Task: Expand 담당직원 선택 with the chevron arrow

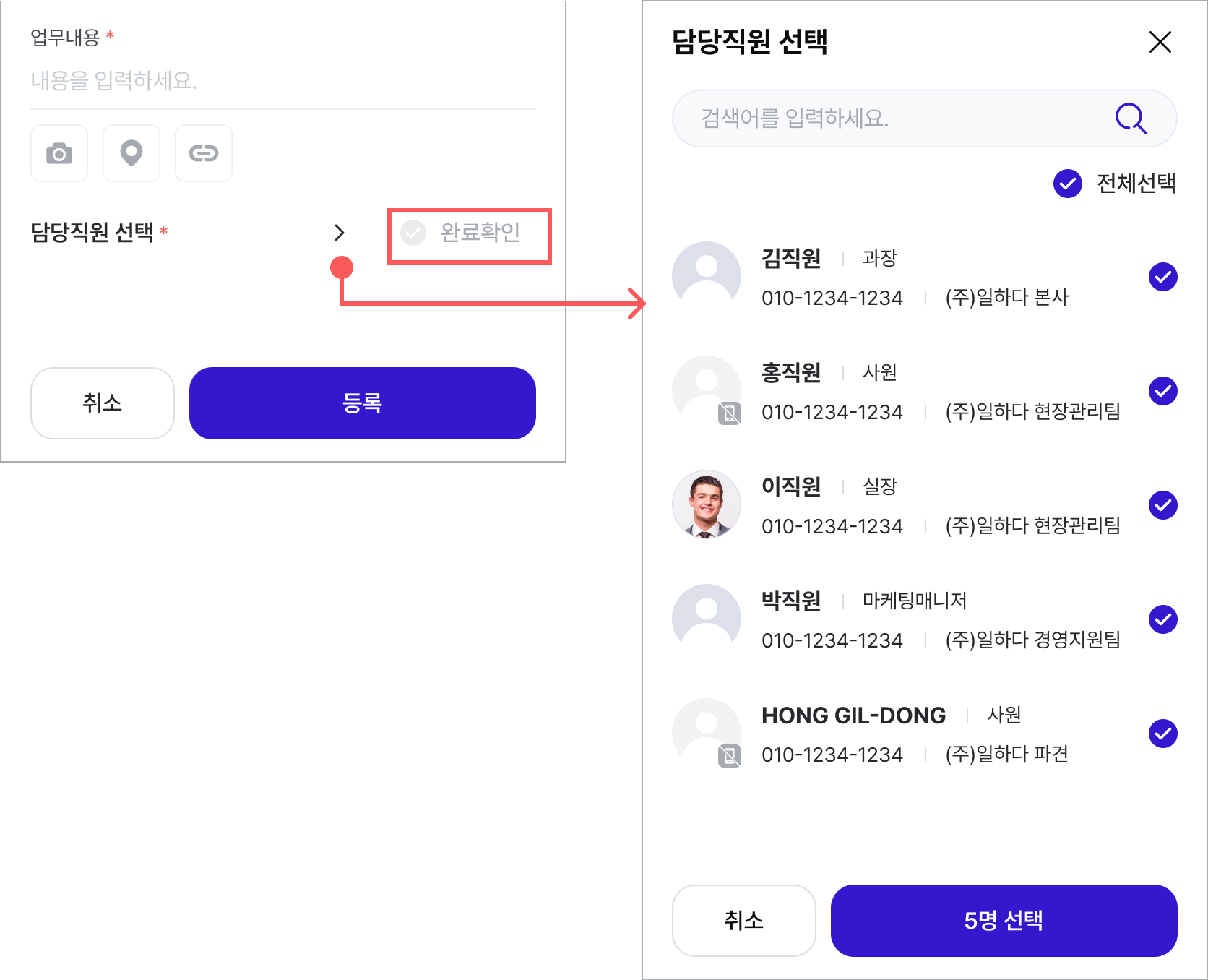Action: click(340, 233)
